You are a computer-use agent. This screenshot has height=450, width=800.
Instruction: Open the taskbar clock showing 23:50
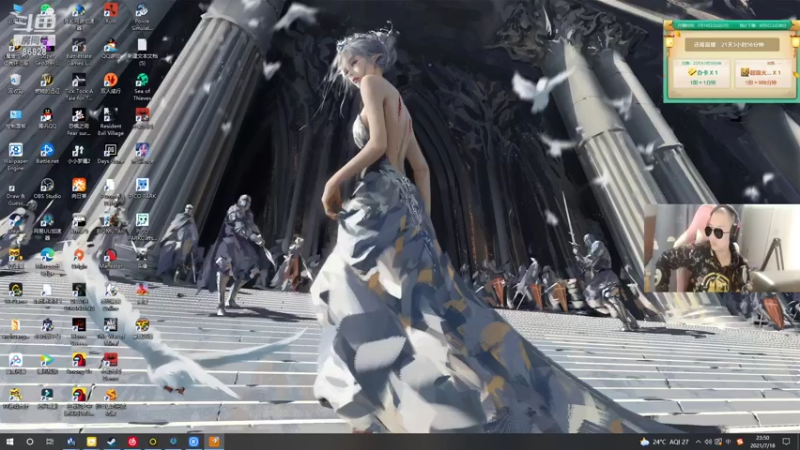762,442
